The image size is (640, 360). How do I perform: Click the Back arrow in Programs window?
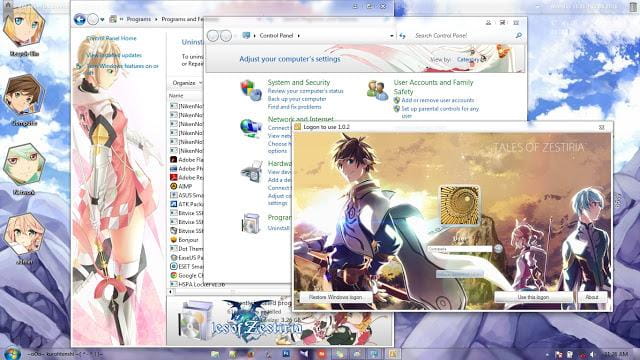pyautogui.click(x=80, y=19)
